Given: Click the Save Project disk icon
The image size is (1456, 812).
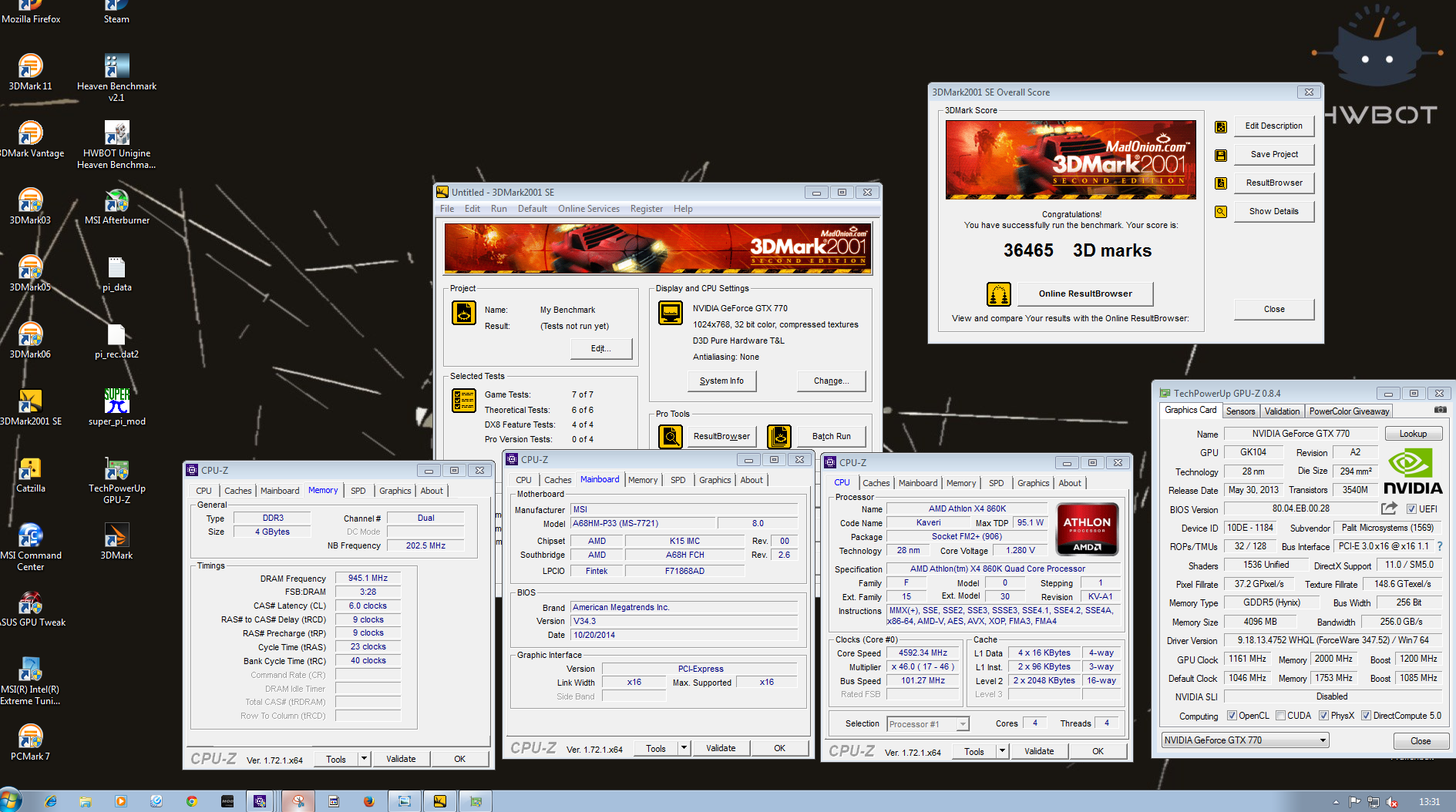Looking at the screenshot, I should pyautogui.click(x=1221, y=155).
